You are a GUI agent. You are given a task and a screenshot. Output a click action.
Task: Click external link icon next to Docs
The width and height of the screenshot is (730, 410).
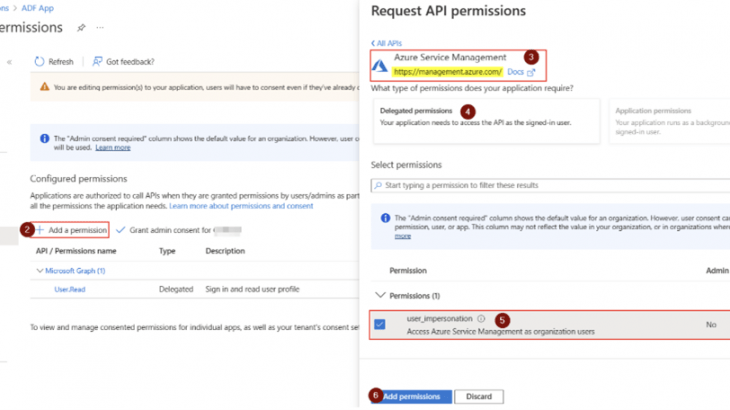(x=531, y=72)
